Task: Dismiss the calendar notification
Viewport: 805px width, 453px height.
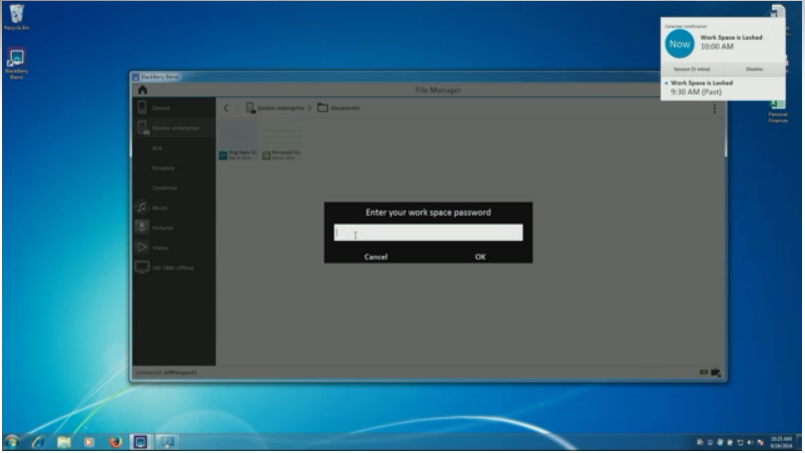Action: (x=753, y=69)
